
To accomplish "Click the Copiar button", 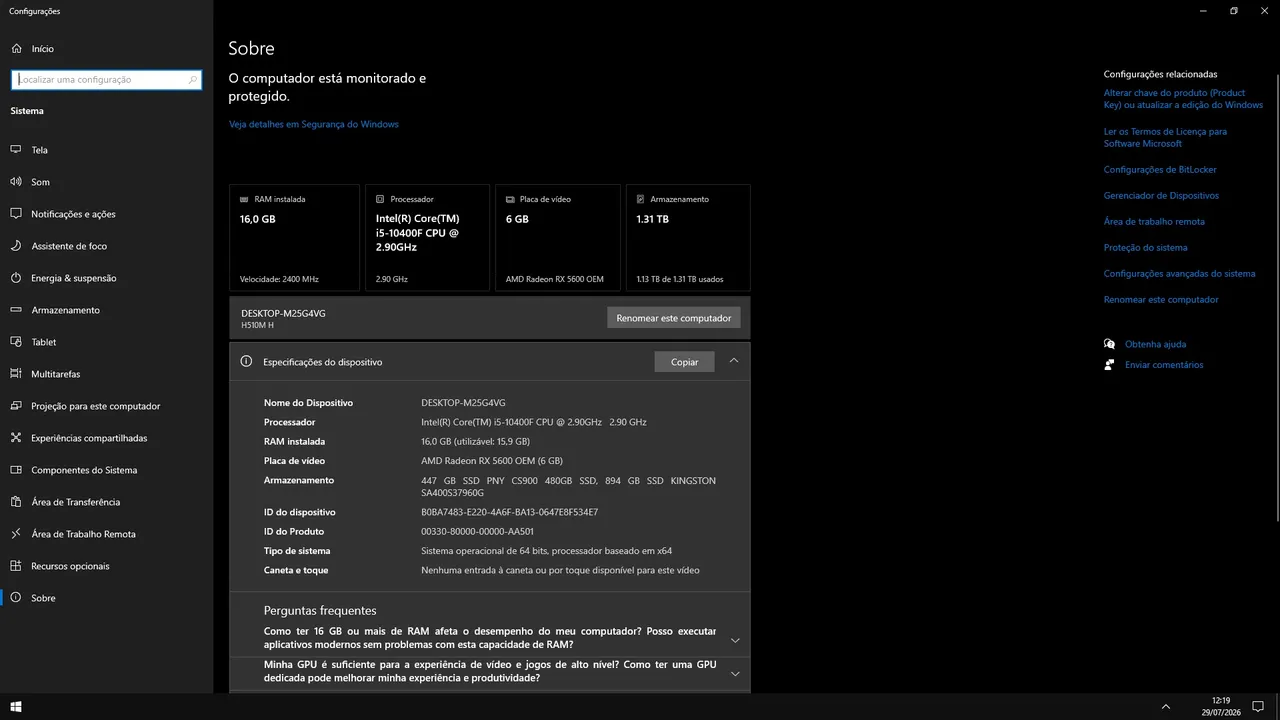I will 685,362.
